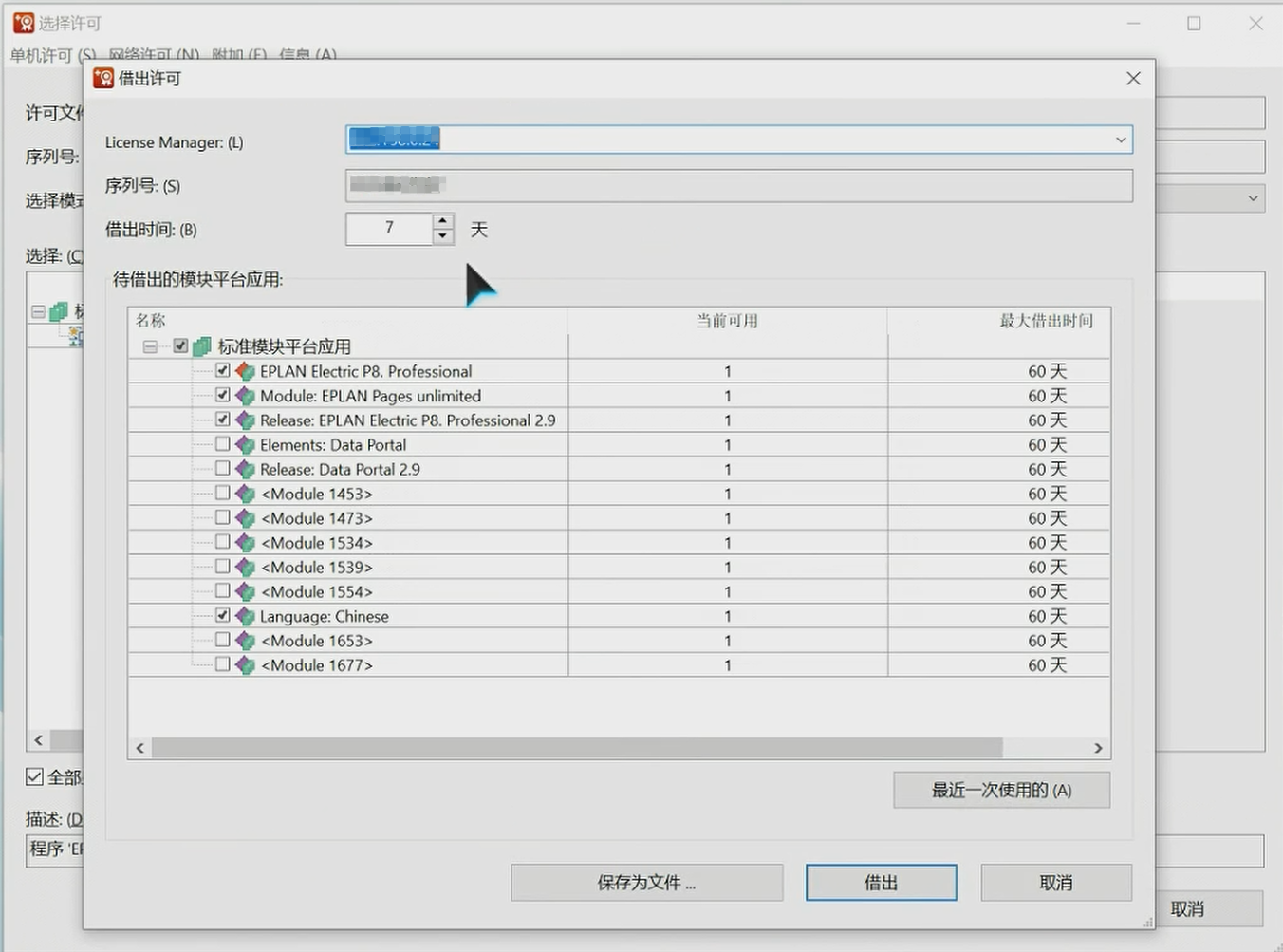The height and width of the screenshot is (952, 1283).
Task: Decrease the 借出时间 days value
Action: point(442,237)
